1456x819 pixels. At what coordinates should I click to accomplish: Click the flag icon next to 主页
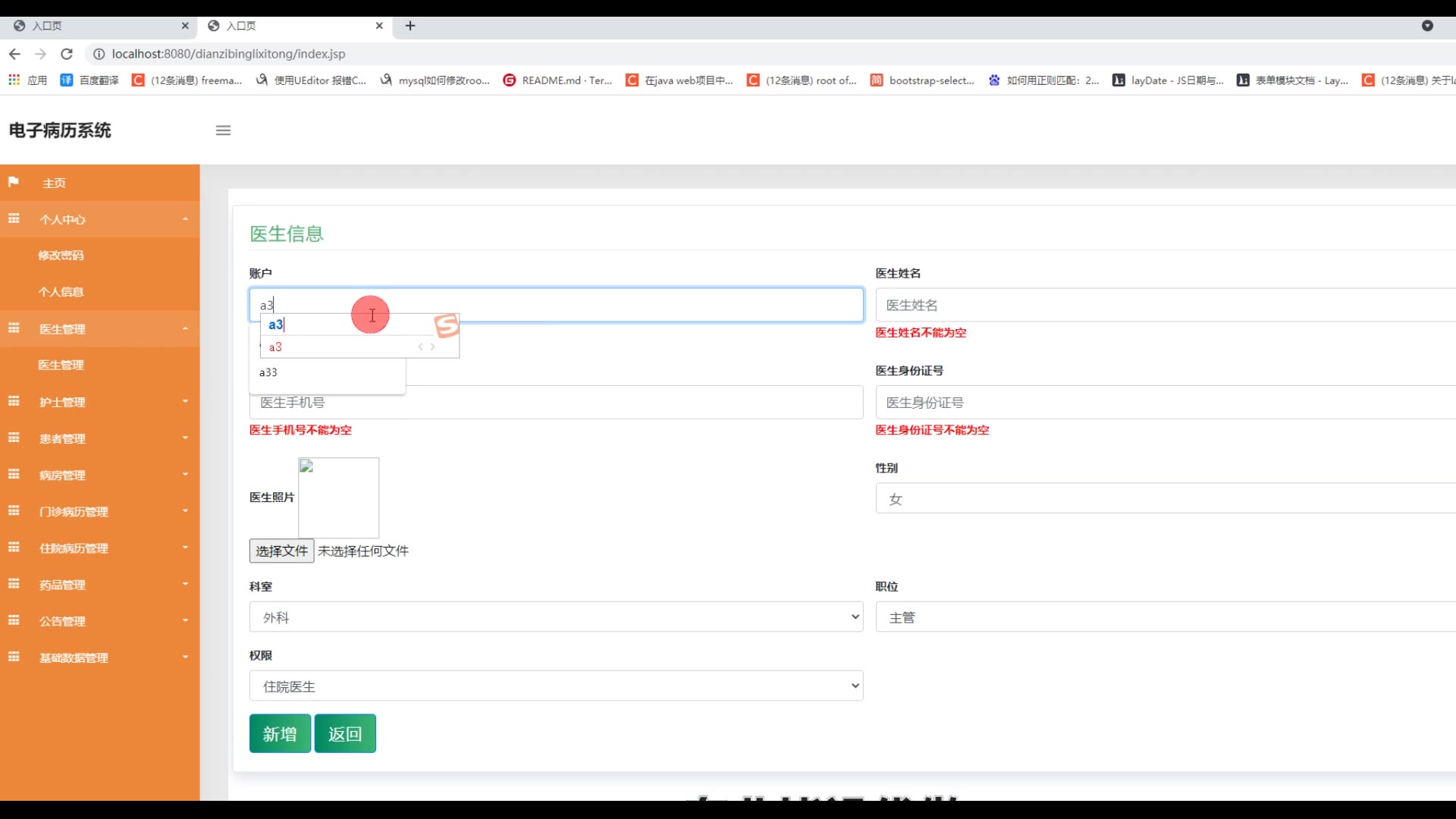click(x=14, y=182)
